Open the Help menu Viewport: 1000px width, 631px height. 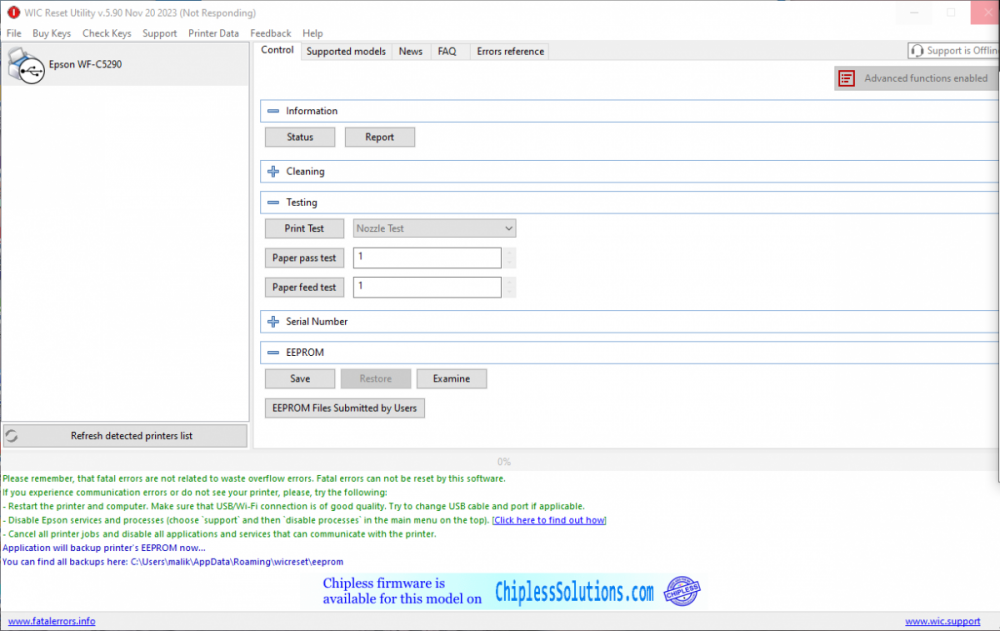tap(312, 33)
